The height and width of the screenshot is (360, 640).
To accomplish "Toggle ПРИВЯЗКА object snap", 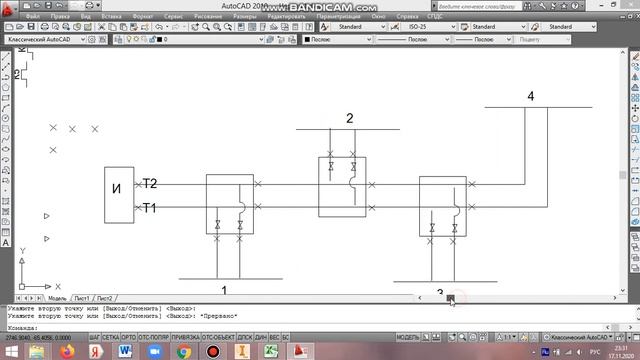I will [185, 338].
